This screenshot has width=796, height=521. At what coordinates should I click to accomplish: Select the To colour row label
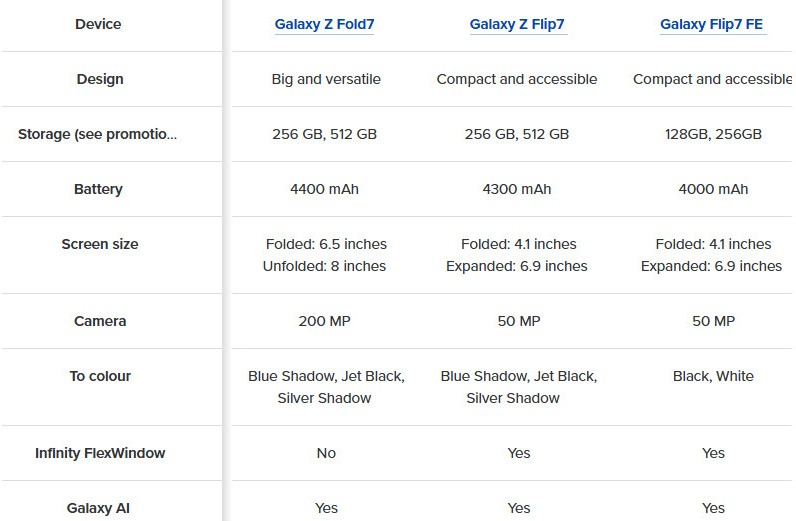(99, 376)
